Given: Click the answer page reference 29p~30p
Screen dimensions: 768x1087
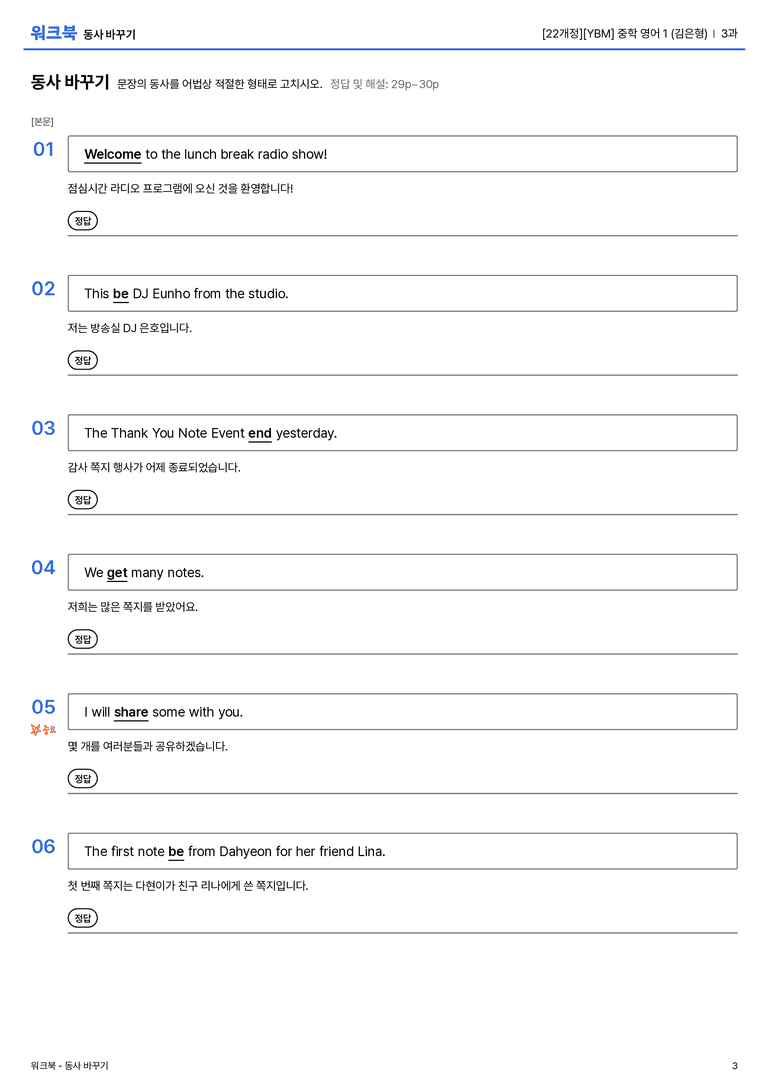Looking at the screenshot, I should (x=414, y=84).
